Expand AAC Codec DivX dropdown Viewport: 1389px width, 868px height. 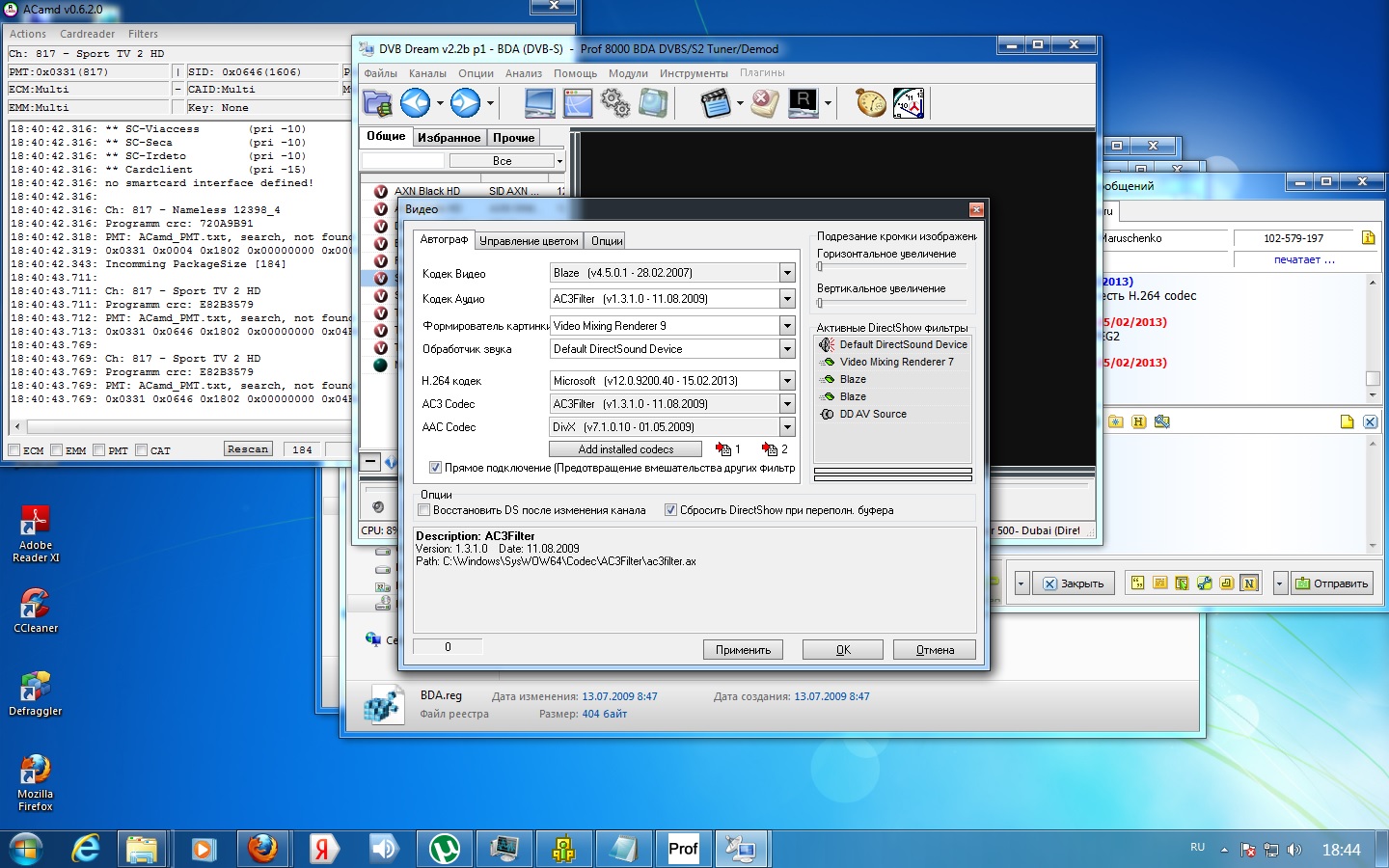click(787, 427)
